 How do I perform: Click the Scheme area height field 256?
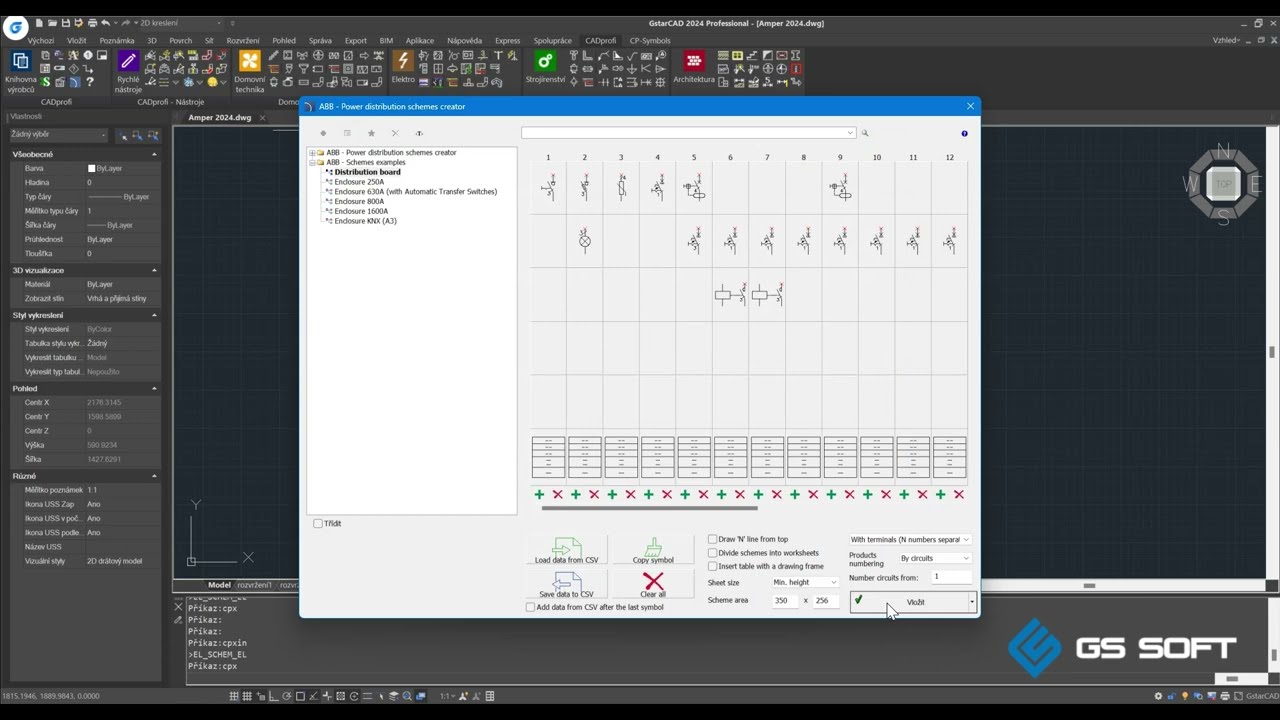coord(826,600)
